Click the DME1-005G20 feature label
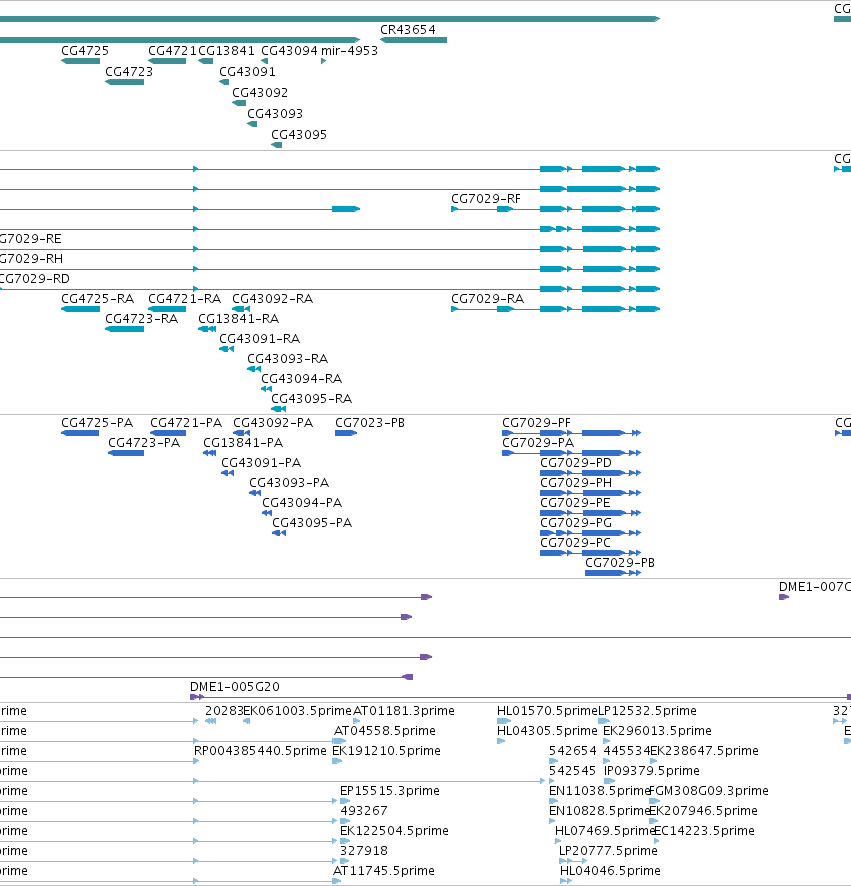 click(235, 687)
